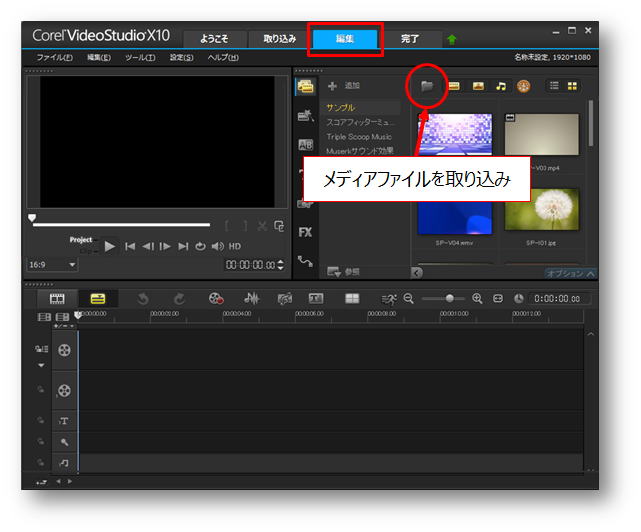Open the Auto Music icon

(x=285, y=299)
